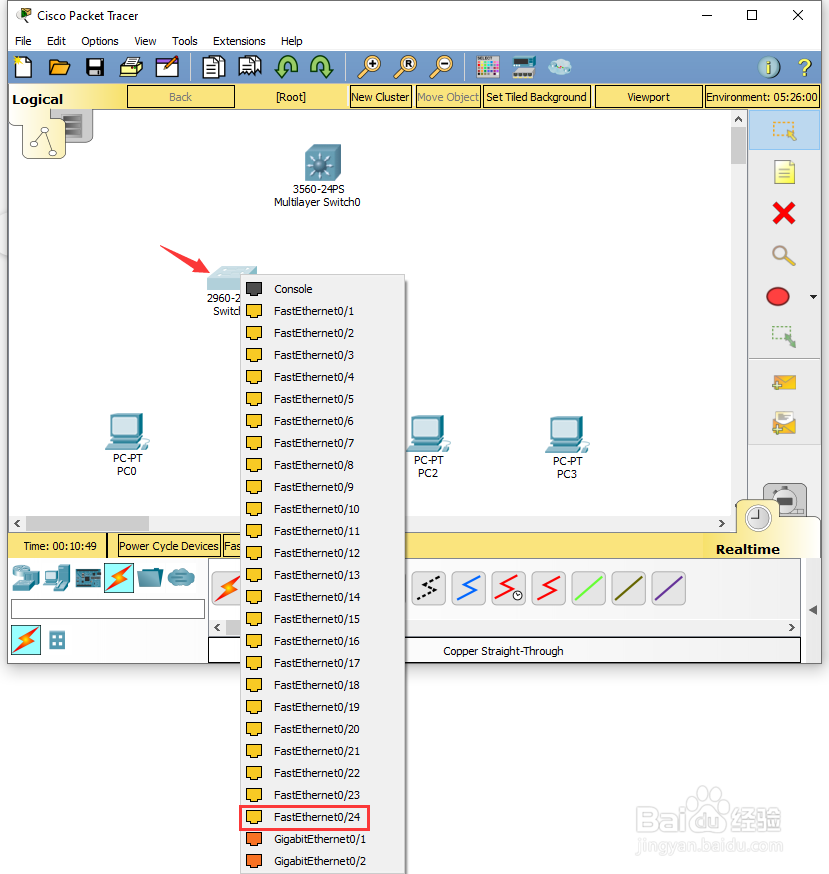Select the Components category icon
Screen dimensions: 829x874
click(x=88, y=578)
